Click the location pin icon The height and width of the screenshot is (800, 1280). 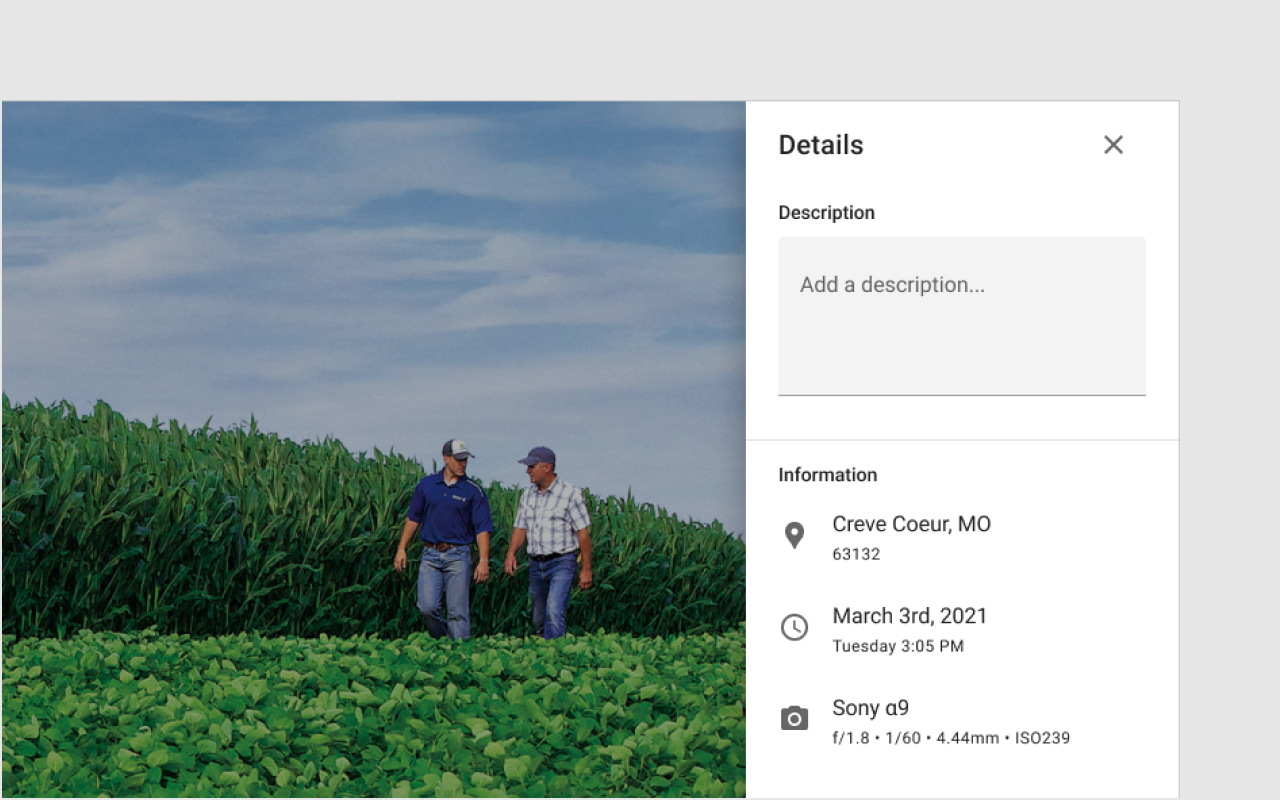[x=794, y=536]
